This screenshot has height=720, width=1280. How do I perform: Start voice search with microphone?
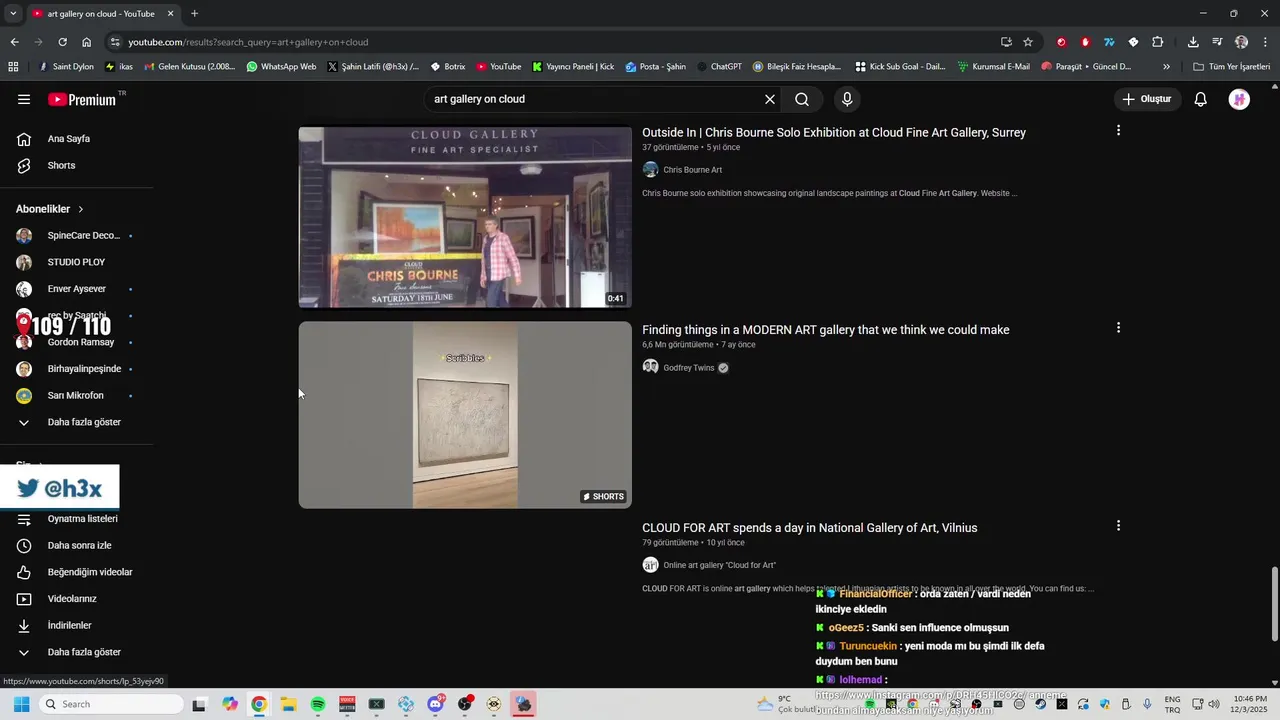(847, 99)
